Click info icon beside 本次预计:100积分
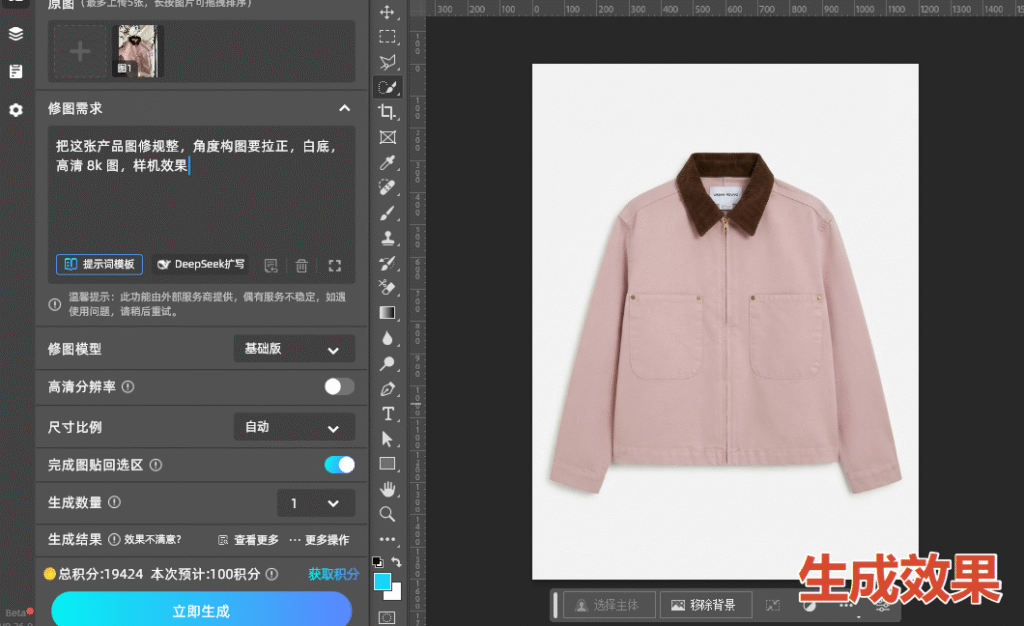The height and width of the screenshot is (626, 1024). point(272,574)
